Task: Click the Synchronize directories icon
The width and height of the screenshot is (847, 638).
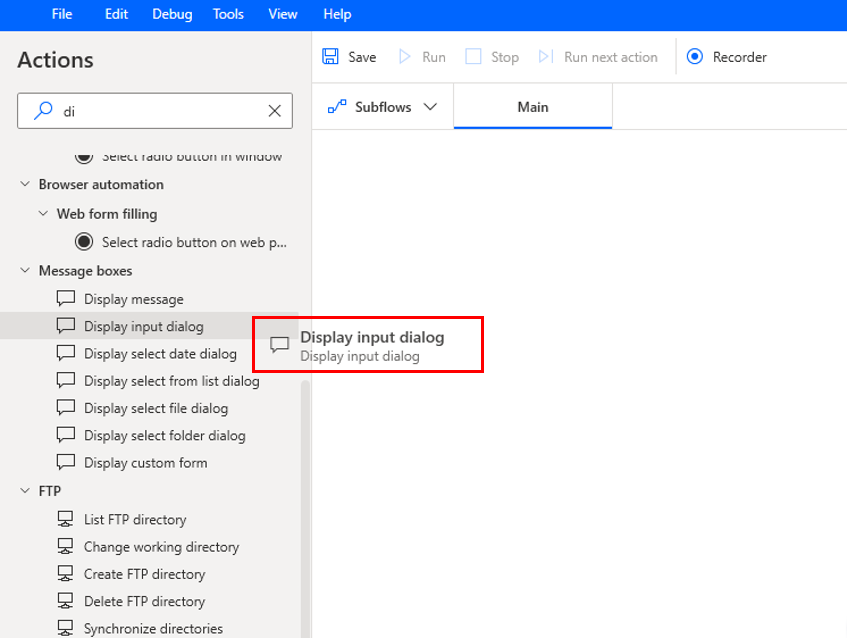Action: coord(65,628)
